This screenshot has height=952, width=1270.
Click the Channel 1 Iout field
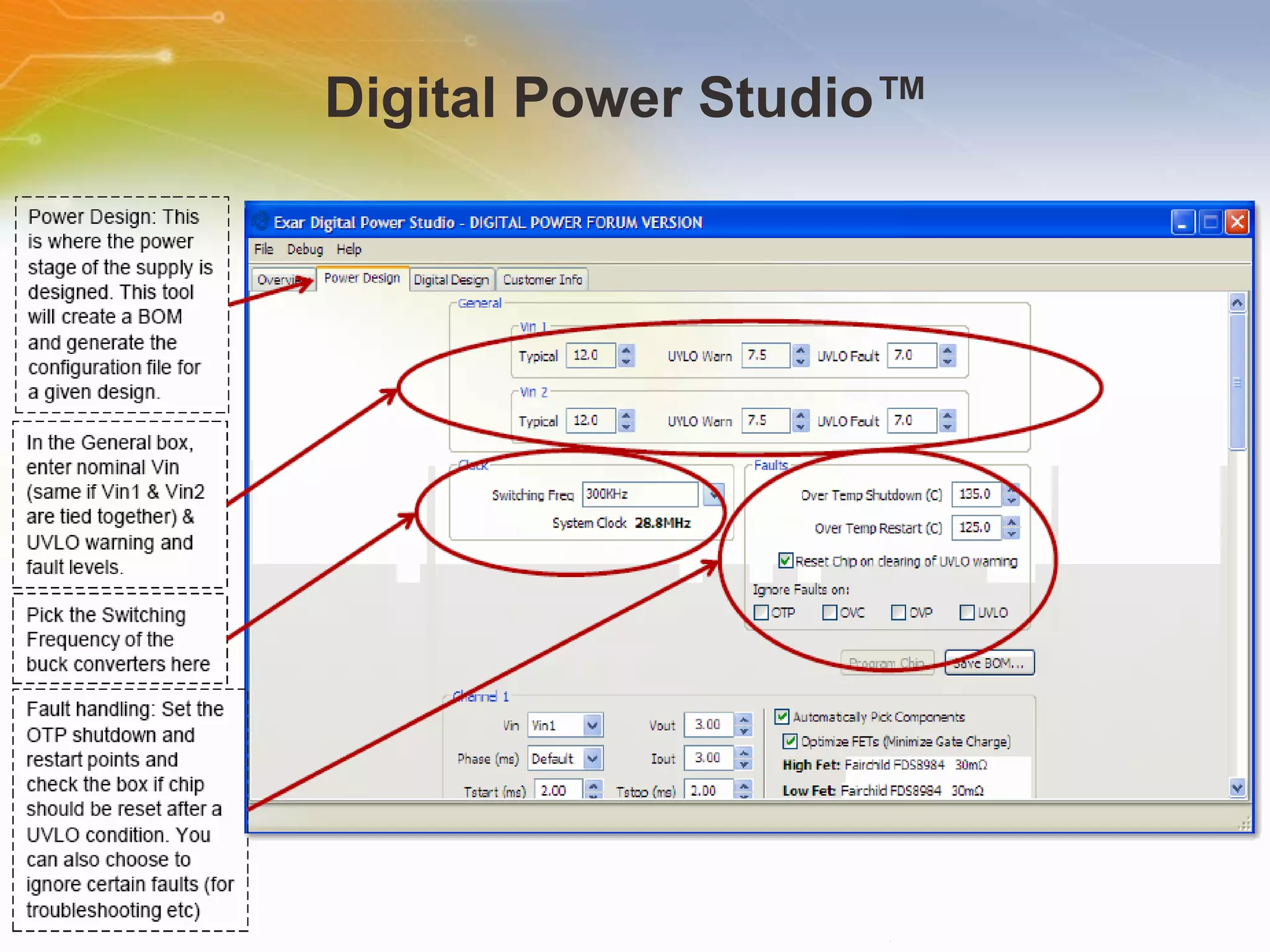[x=708, y=758]
